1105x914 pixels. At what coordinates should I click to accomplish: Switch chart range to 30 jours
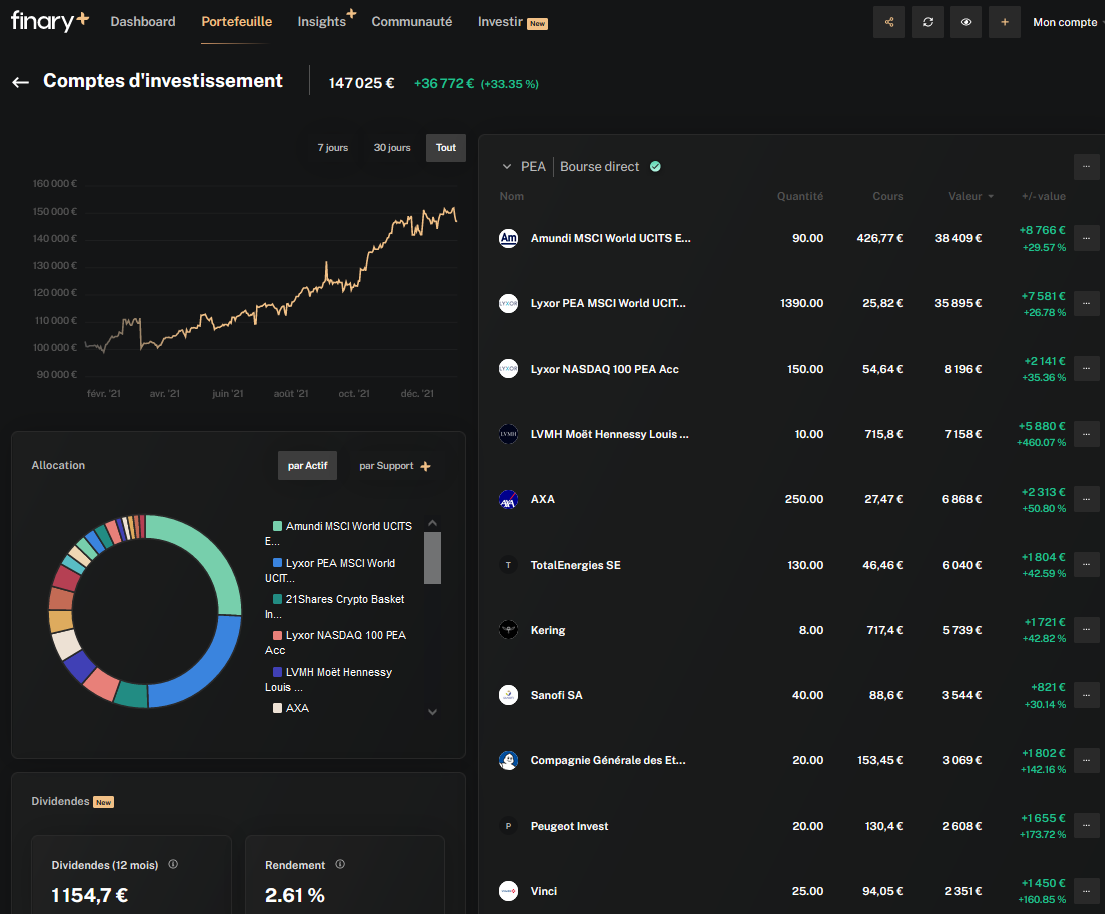coord(392,148)
